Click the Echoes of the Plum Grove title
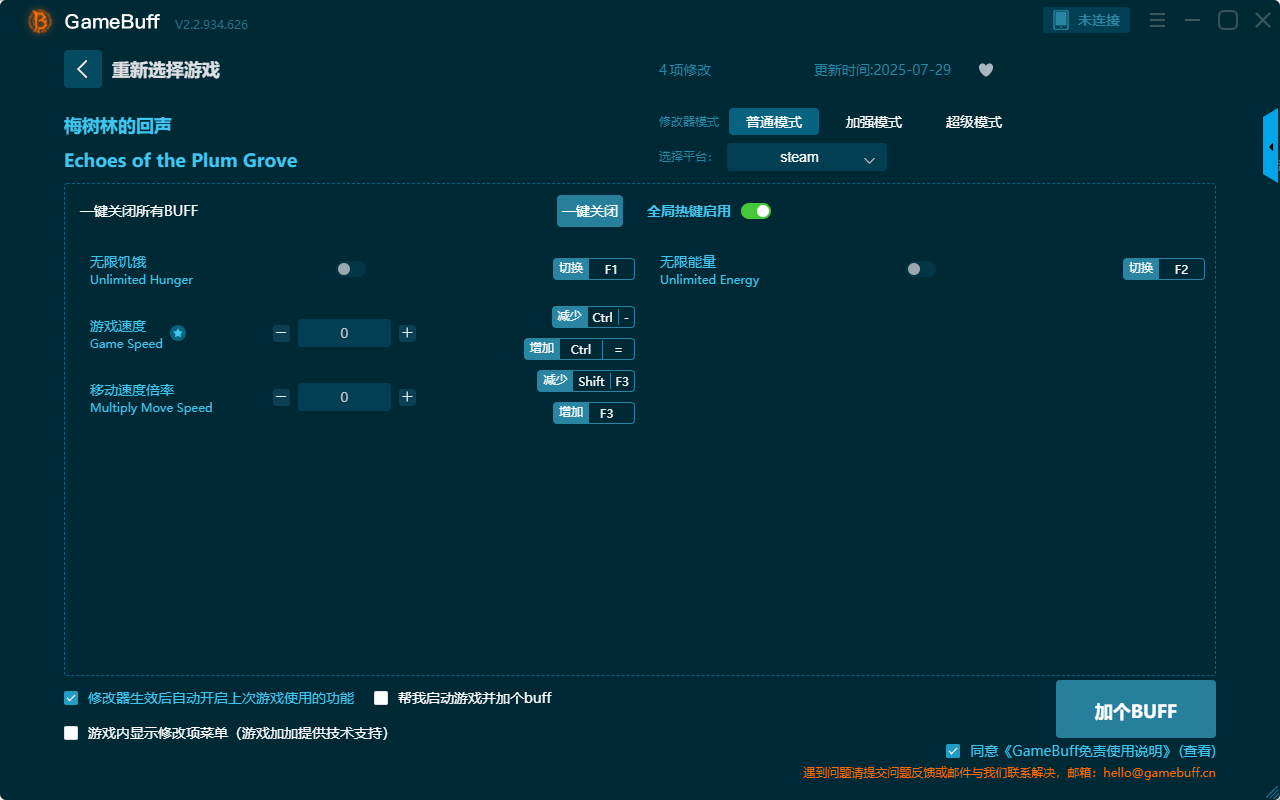The height and width of the screenshot is (800, 1280). (x=181, y=160)
